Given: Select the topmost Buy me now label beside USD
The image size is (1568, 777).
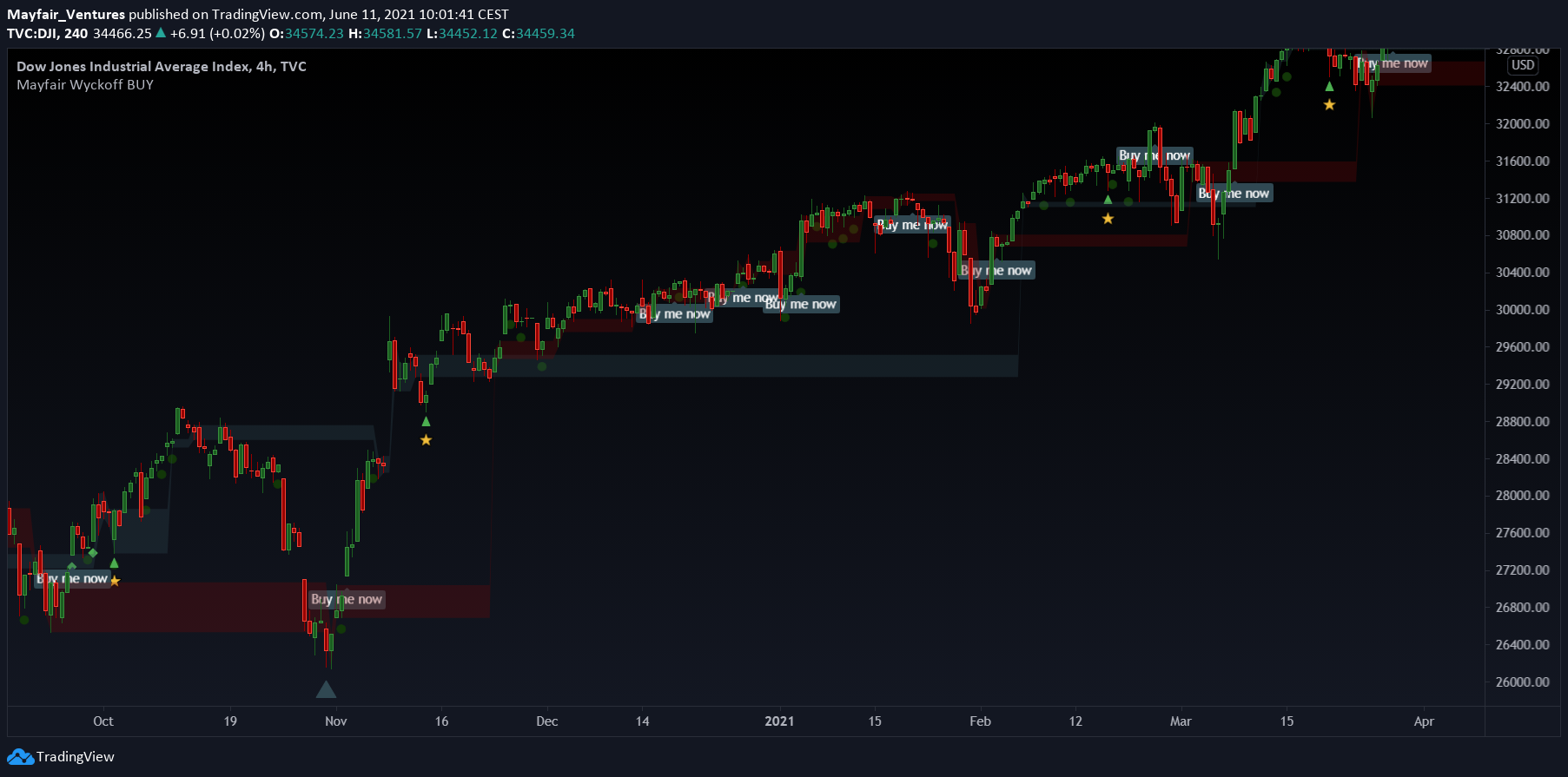Looking at the screenshot, I should [x=1393, y=63].
